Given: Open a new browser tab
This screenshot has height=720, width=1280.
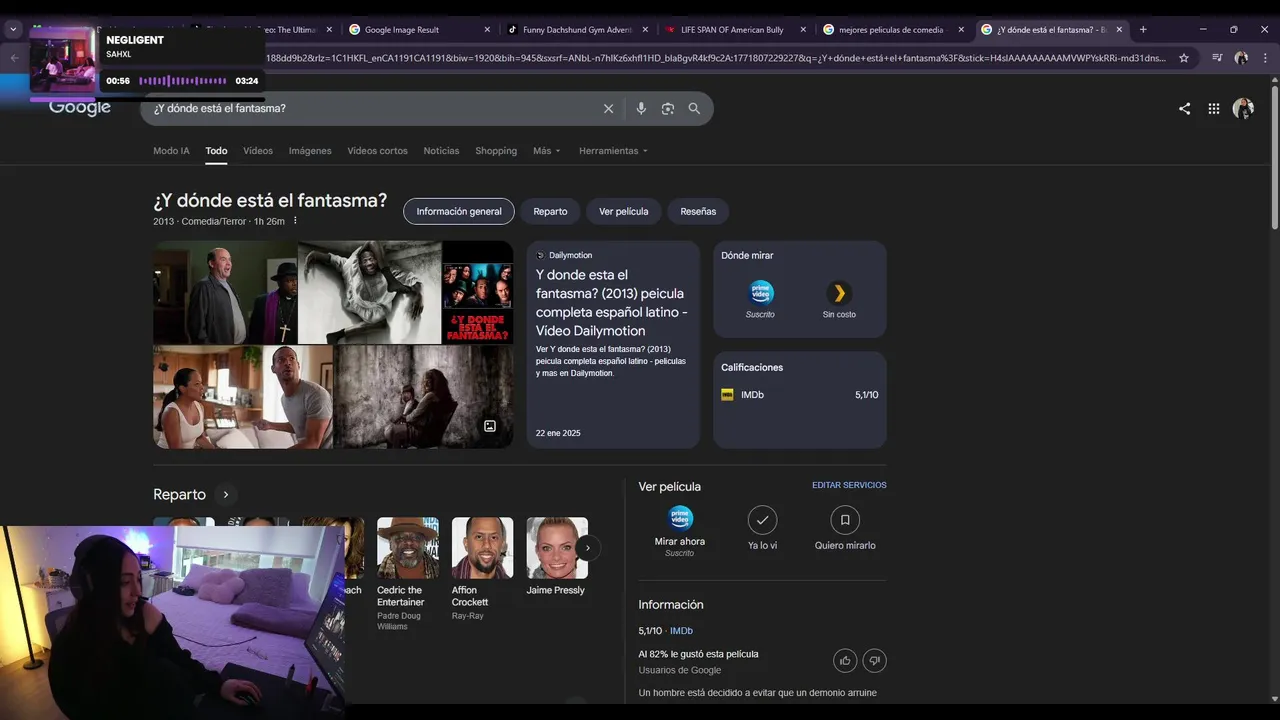Looking at the screenshot, I should [x=1143, y=29].
